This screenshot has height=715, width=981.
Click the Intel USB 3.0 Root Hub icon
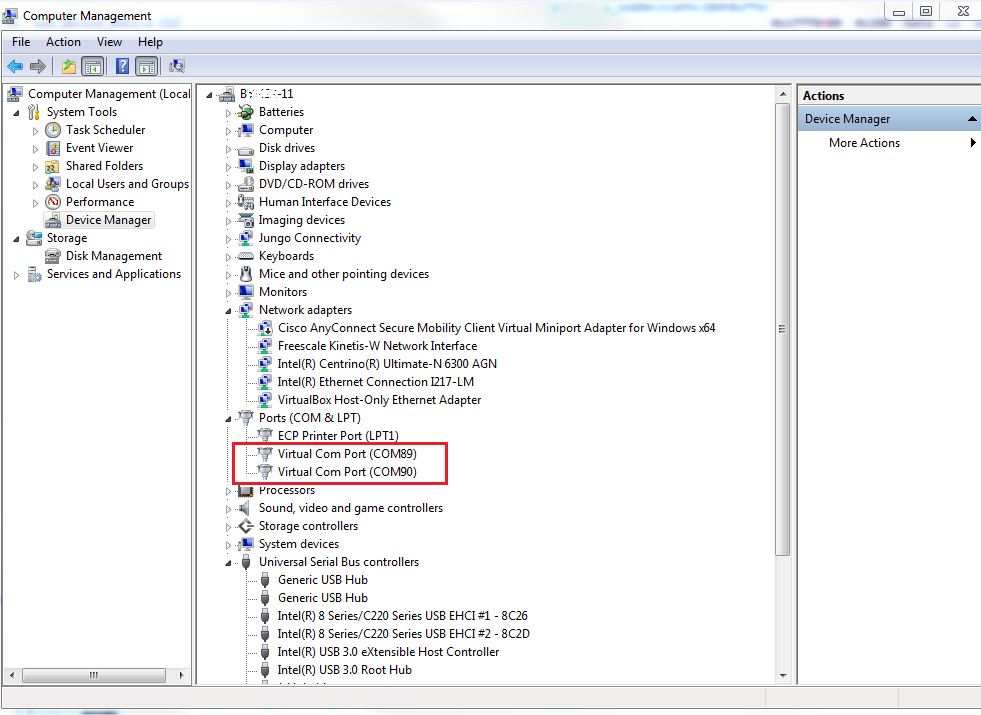click(265, 670)
